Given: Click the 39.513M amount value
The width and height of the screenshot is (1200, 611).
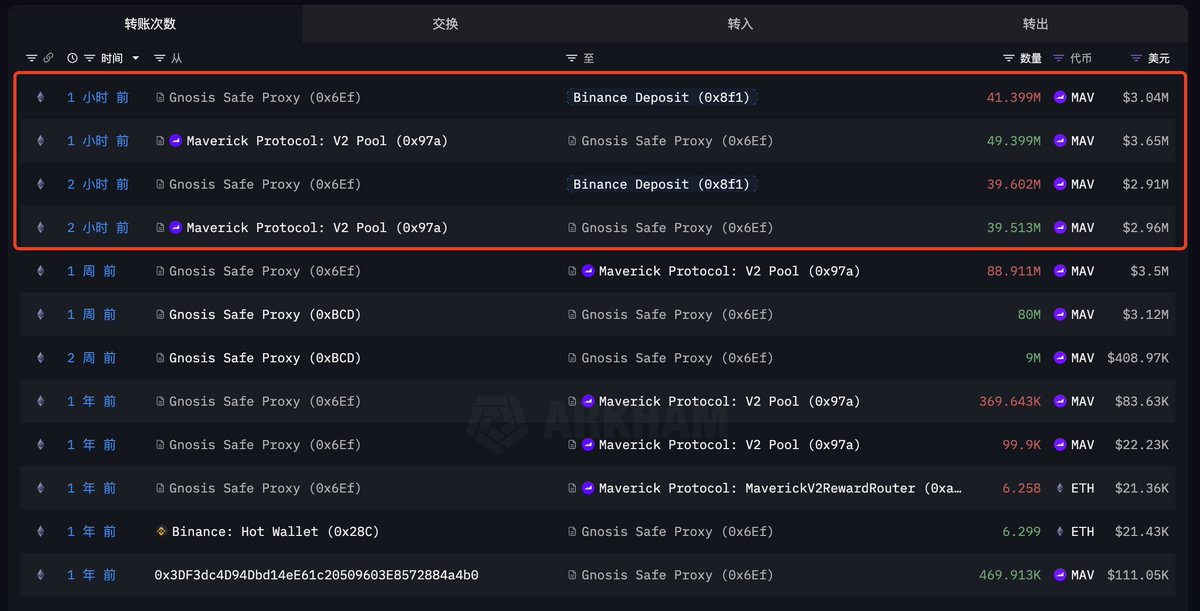Looking at the screenshot, I should (1014, 228).
